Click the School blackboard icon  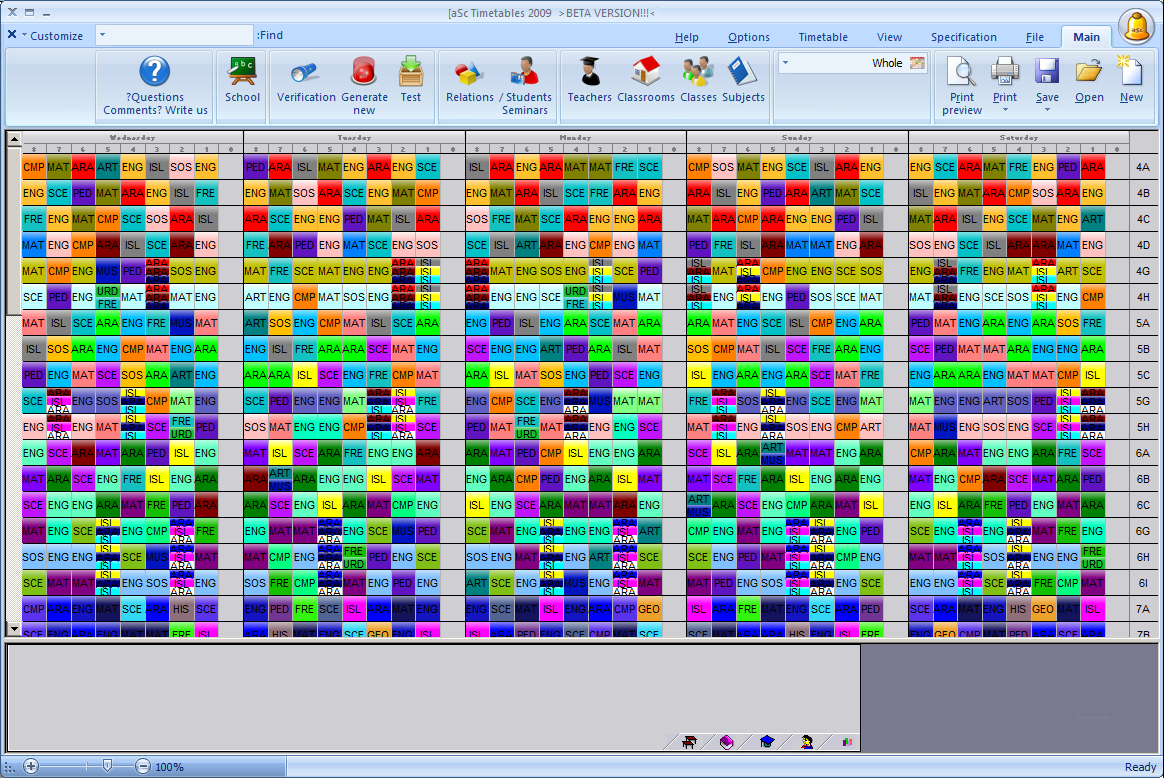point(242,80)
